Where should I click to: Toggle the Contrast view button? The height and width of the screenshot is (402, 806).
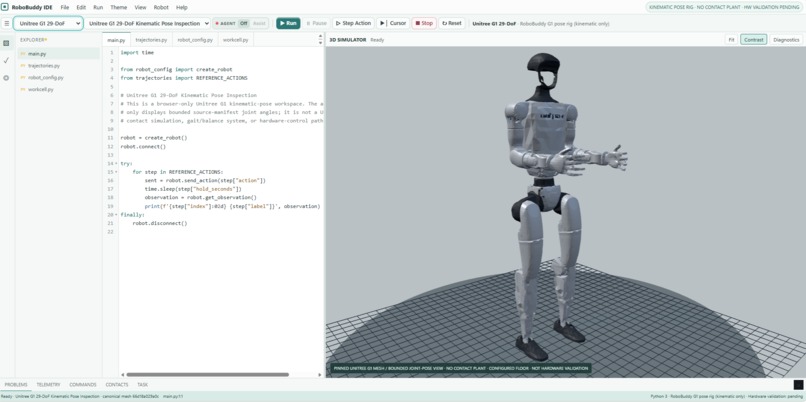click(754, 40)
